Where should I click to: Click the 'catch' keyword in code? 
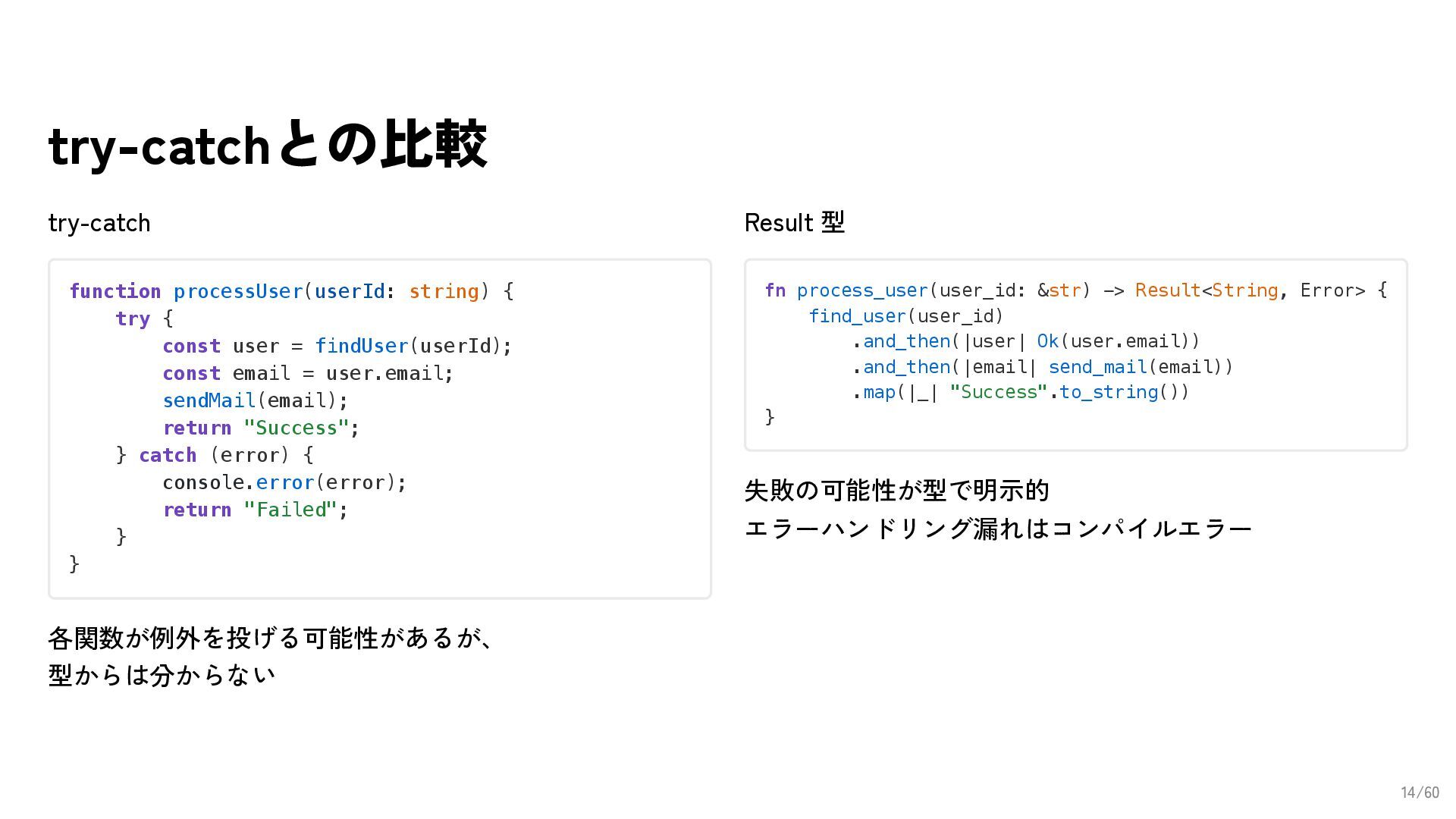tap(168, 455)
